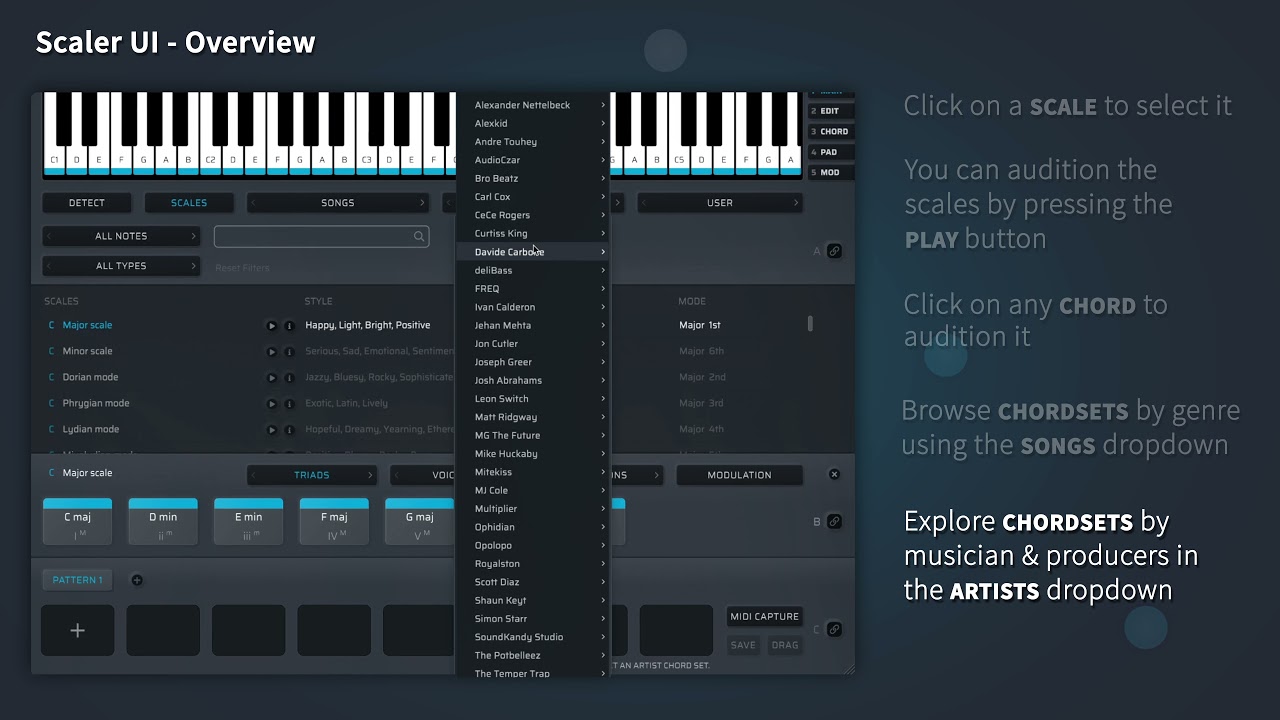Click next arrow on TRIADS selector

(x=370, y=475)
